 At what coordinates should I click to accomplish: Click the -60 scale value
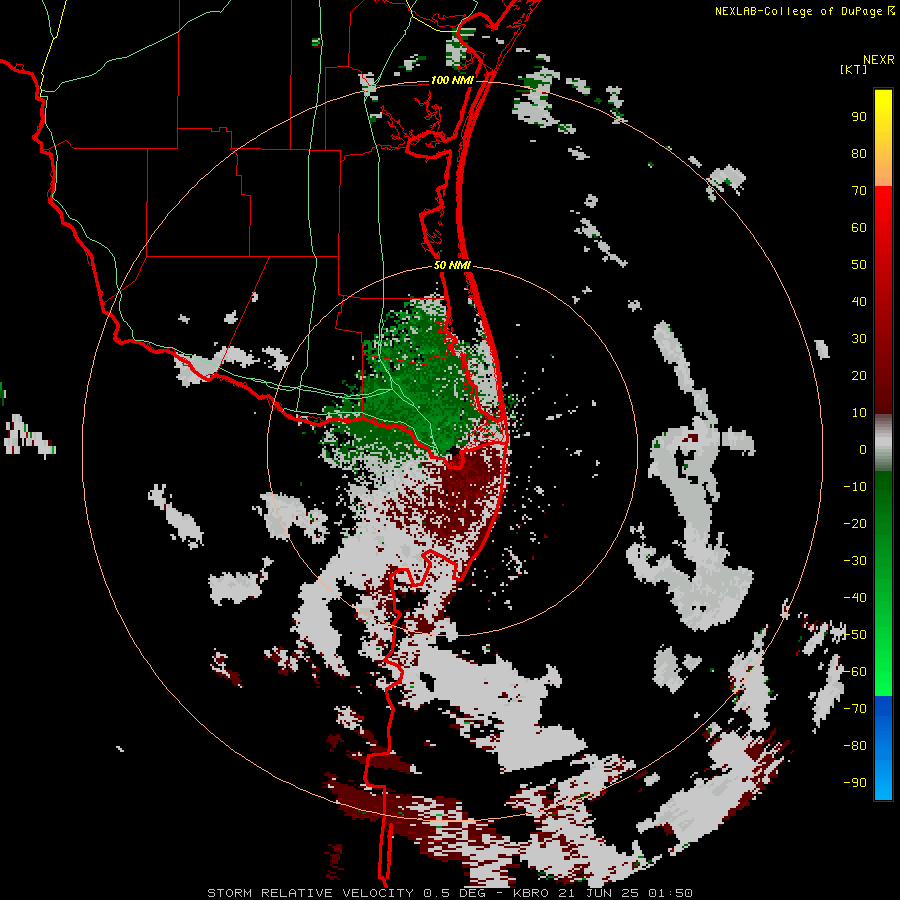click(855, 672)
